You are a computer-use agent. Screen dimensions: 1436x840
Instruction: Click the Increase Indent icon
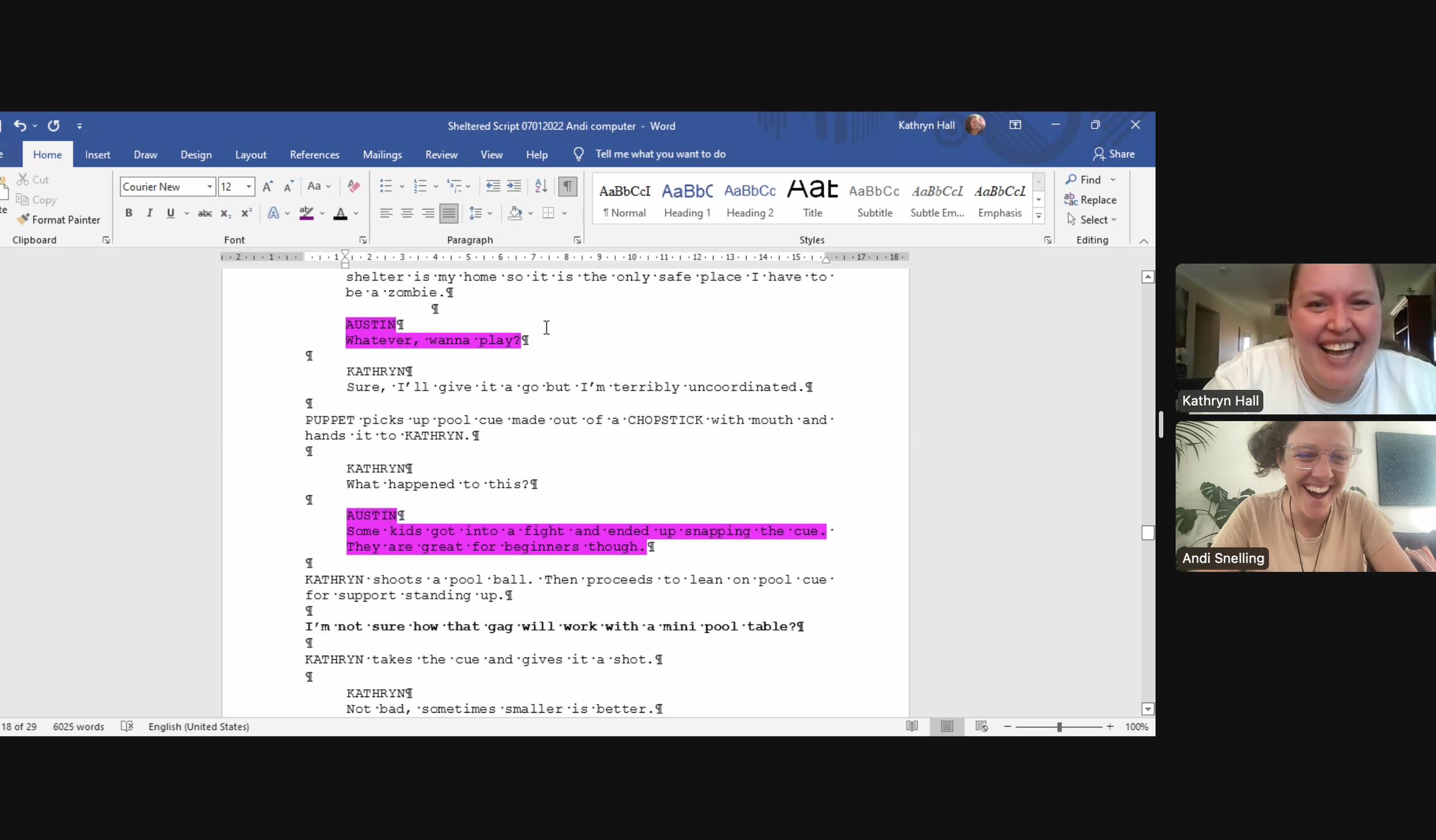pyautogui.click(x=514, y=185)
